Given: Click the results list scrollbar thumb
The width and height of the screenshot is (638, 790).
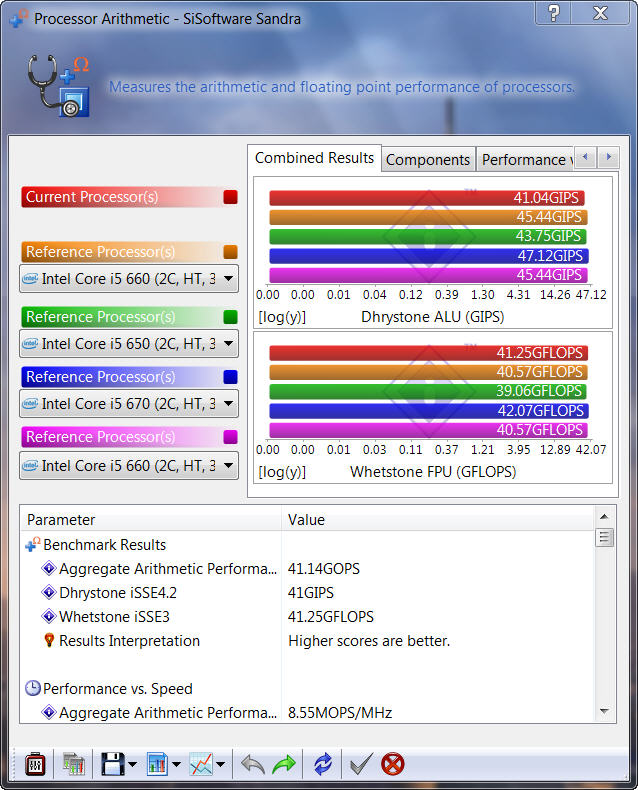Looking at the screenshot, I should [x=604, y=538].
